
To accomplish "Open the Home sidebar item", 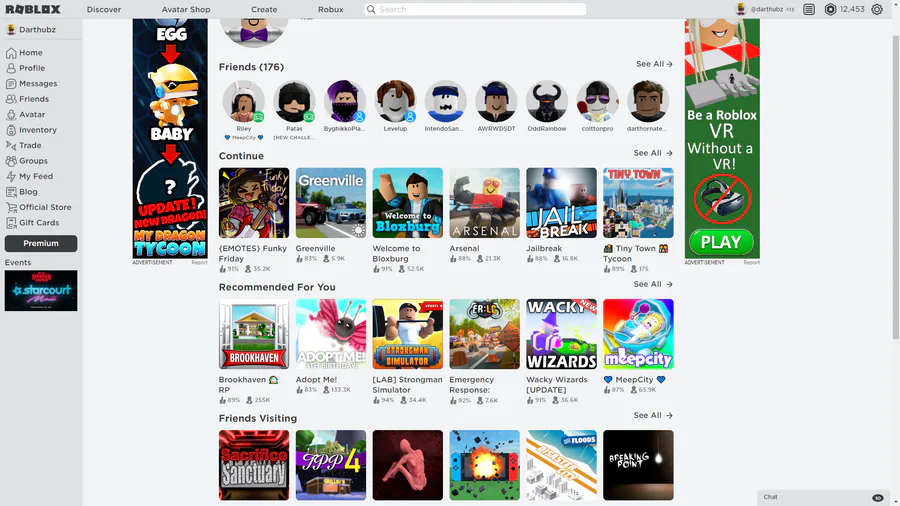I will pyautogui.click(x=24, y=53).
